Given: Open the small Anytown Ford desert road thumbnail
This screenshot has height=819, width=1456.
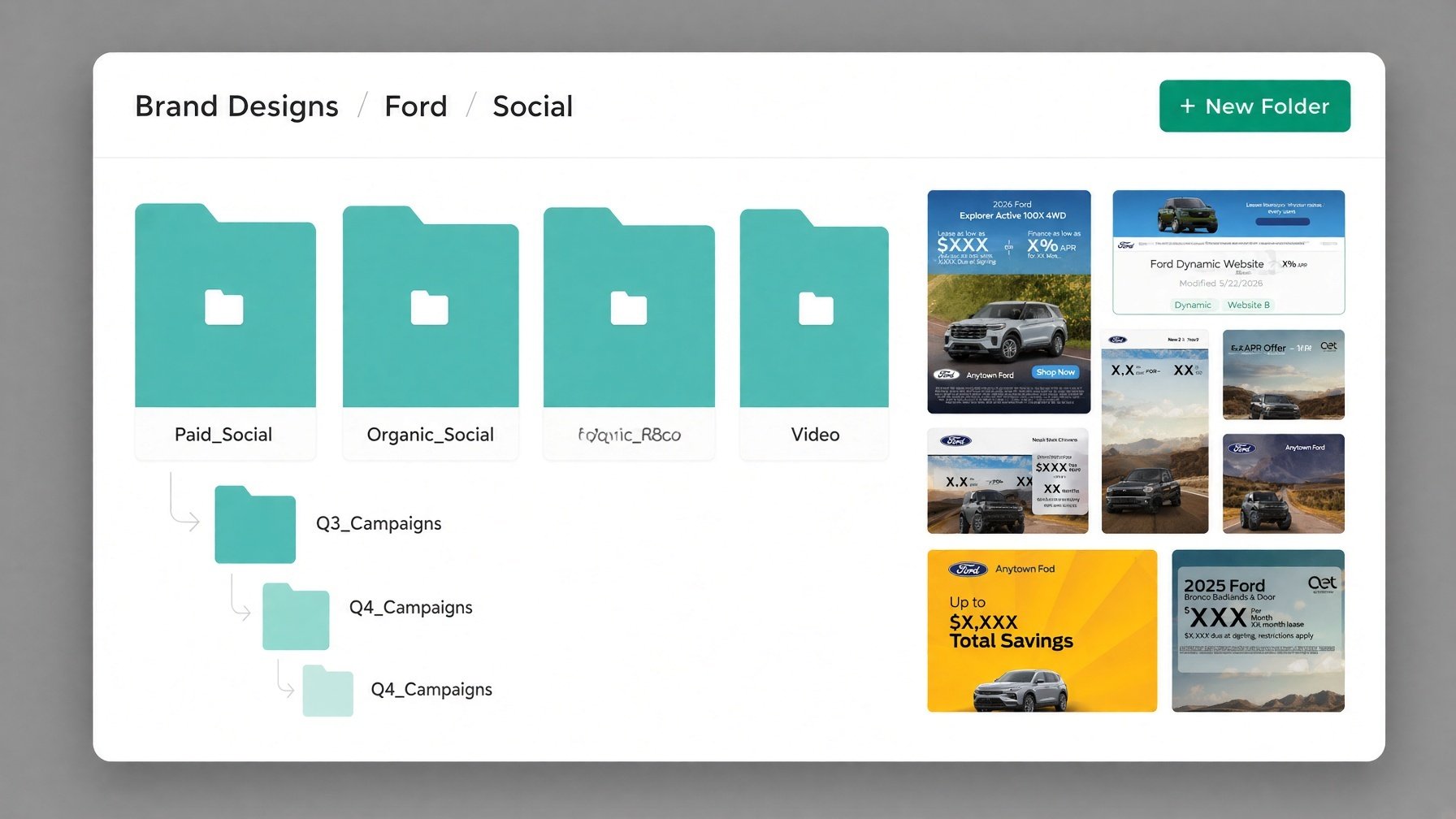Looking at the screenshot, I should click(1284, 483).
